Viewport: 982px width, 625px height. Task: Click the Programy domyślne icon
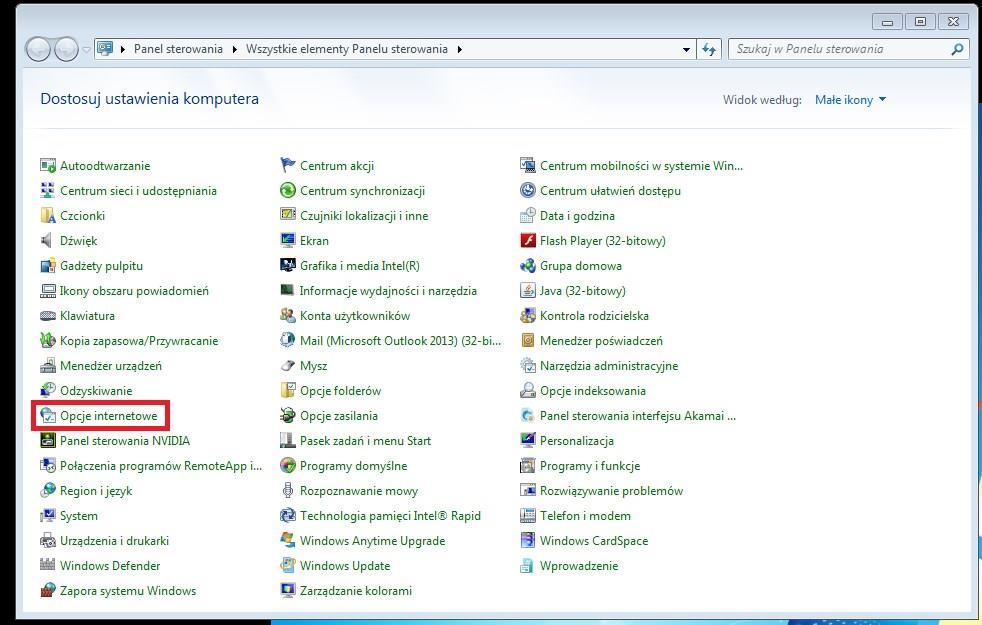click(x=287, y=466)
